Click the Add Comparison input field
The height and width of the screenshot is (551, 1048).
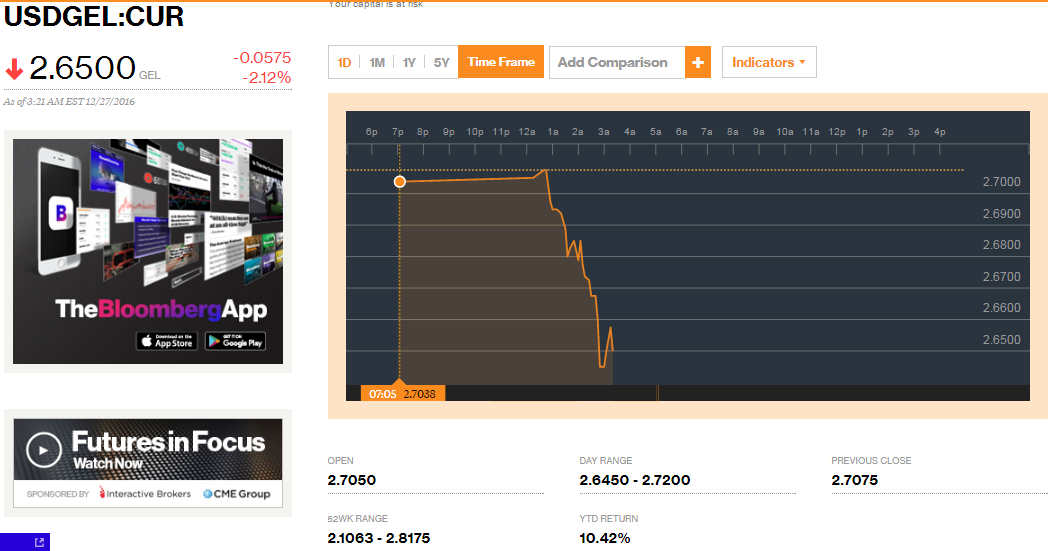616,62
